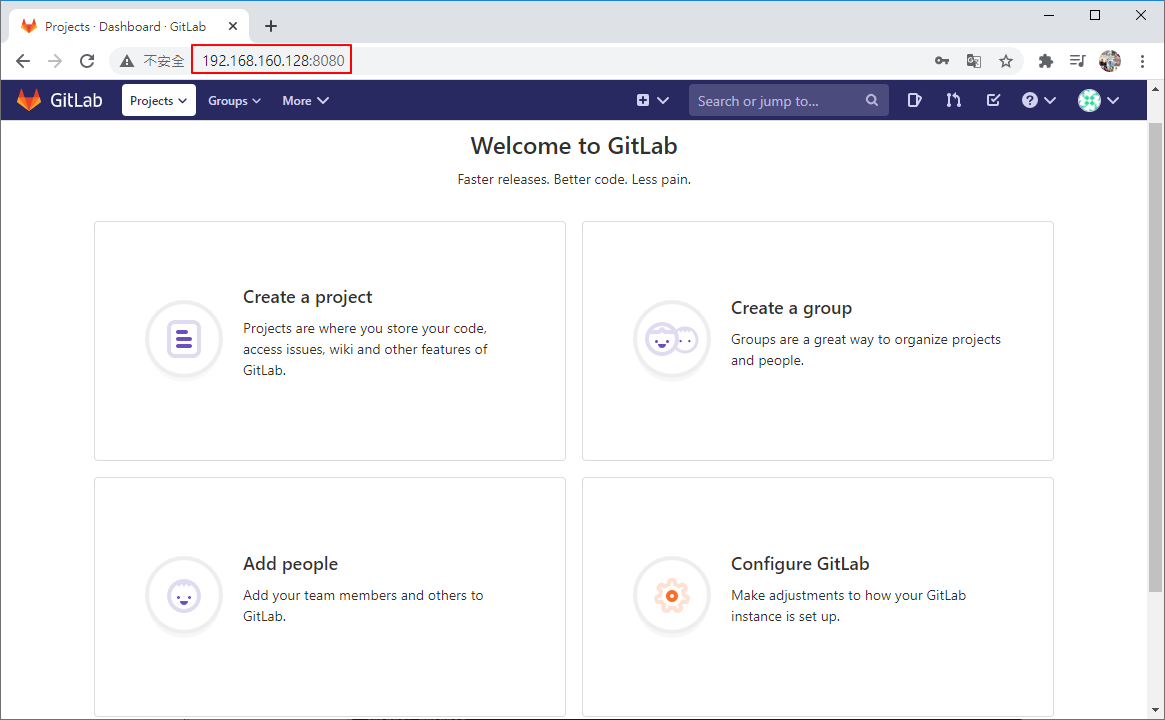1165x720 pixels.
Task: Open the Help question mark menu
Action: 1038,100
